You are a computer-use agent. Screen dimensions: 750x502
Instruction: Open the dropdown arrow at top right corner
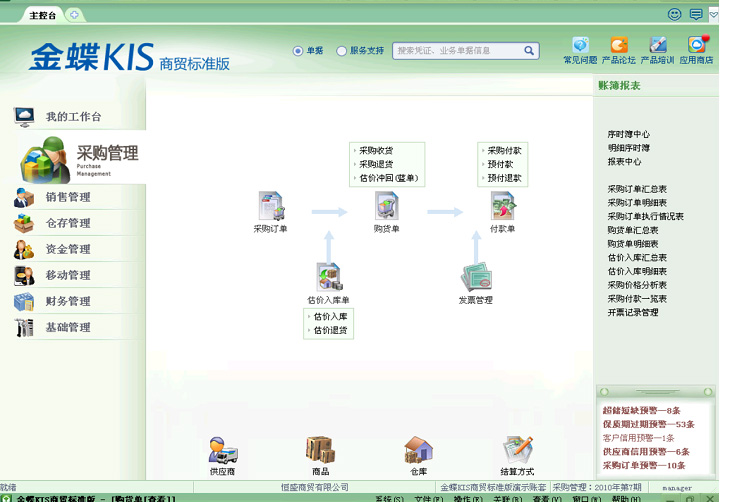pyautogui.click(x=713, y=14)
